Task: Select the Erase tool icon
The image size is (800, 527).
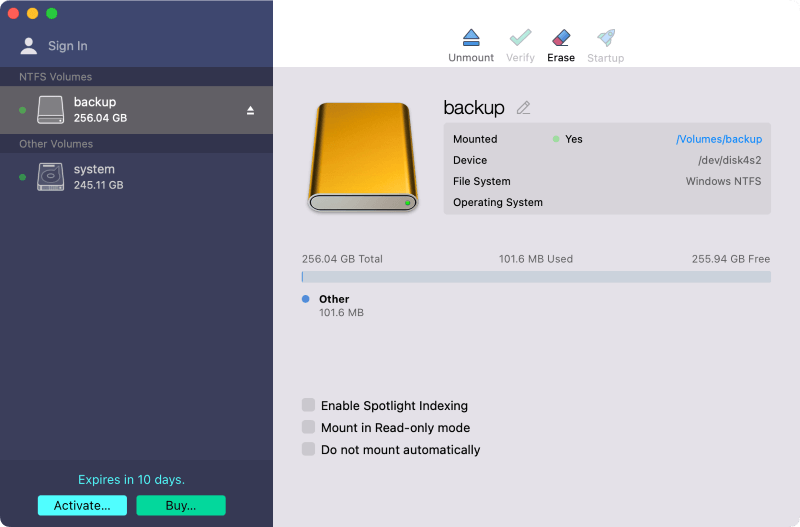Action: [561, 38]
